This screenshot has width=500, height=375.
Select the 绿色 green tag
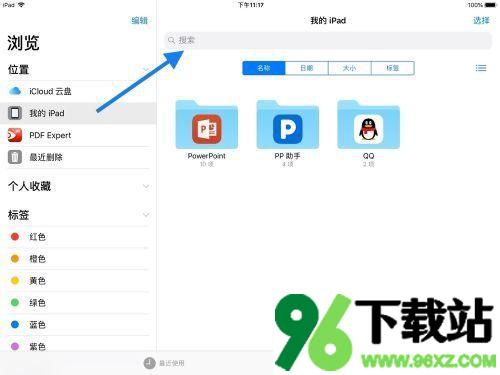click(78, 303)
